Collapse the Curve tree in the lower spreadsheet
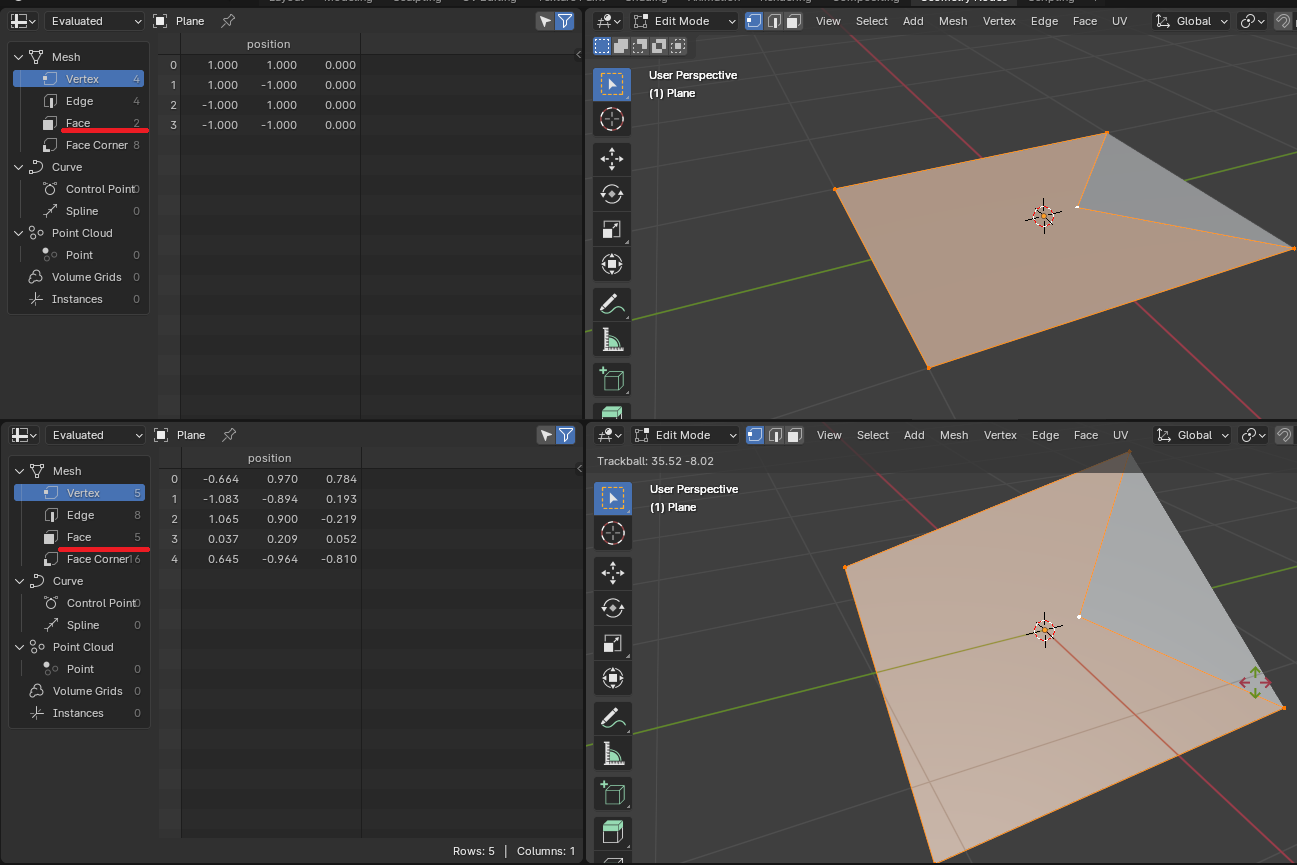1297x865 pixels. (x=20, y=581)
